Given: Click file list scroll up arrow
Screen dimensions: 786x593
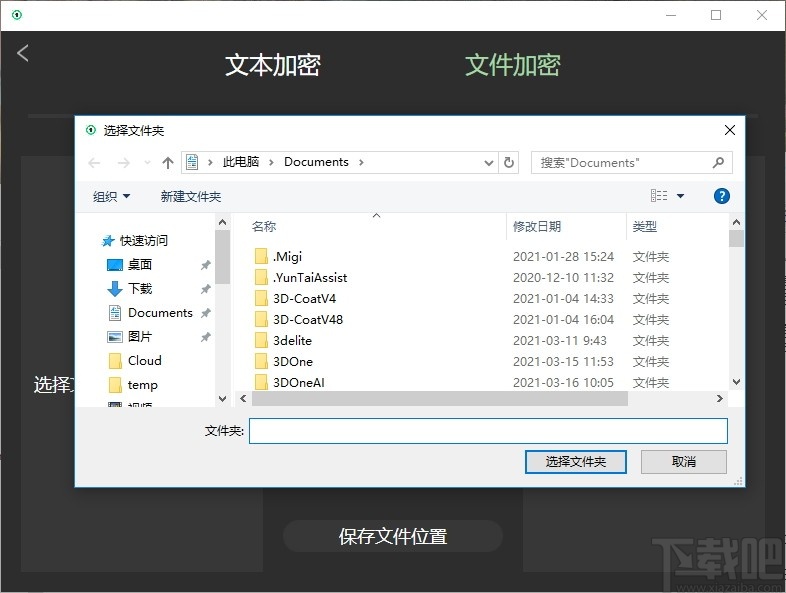Looking at the screenshot, I should pos(736,222).
